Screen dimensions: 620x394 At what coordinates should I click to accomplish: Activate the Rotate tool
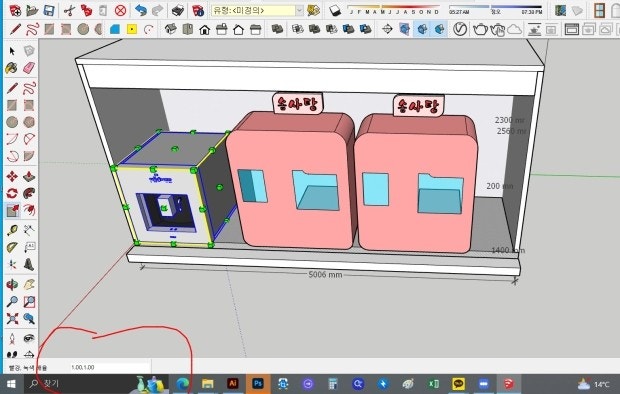click(12, 193)
